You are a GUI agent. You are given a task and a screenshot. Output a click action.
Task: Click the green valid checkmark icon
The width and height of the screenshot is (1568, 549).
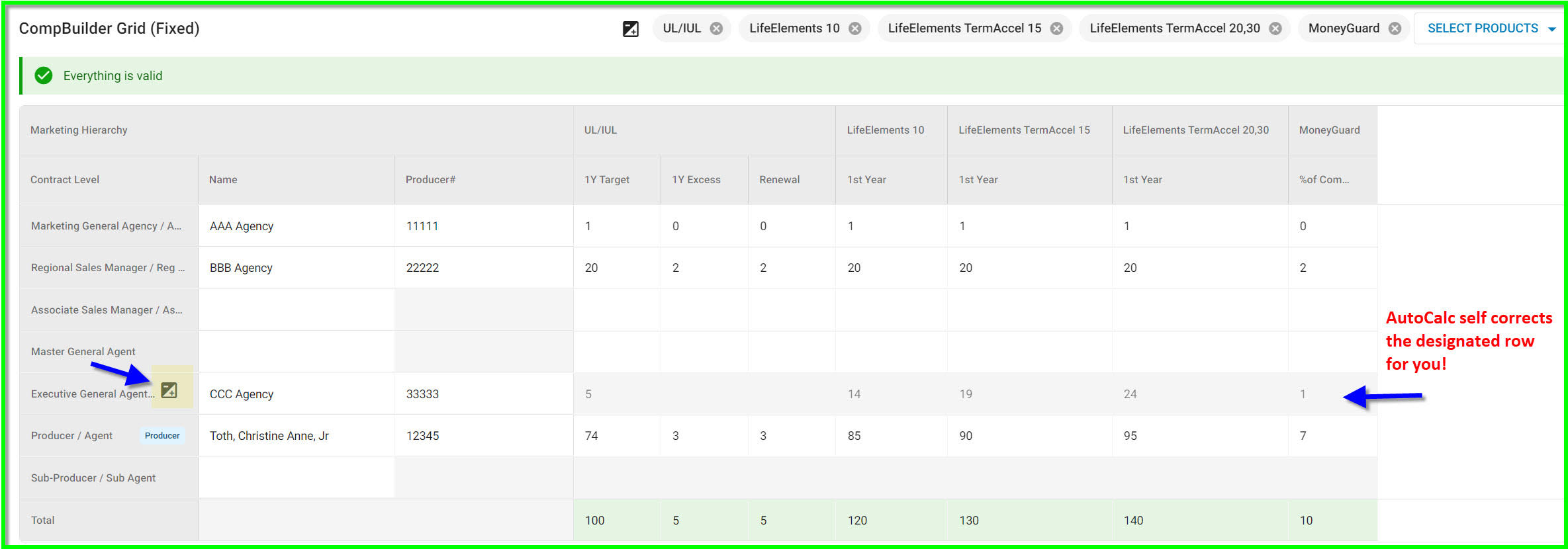pyautogui.click(x=44, y=75)
